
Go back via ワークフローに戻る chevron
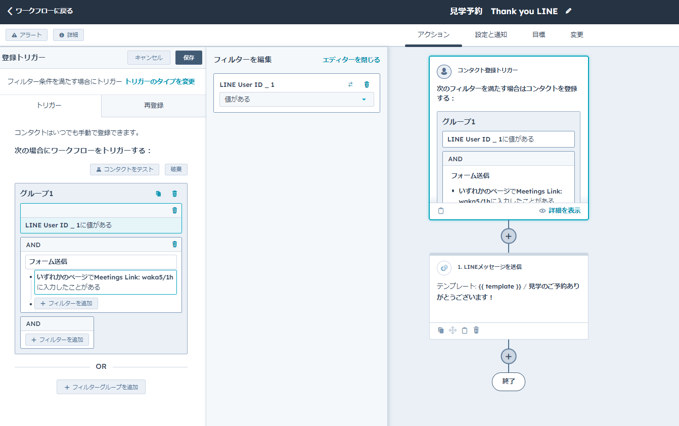coord(10,12)
